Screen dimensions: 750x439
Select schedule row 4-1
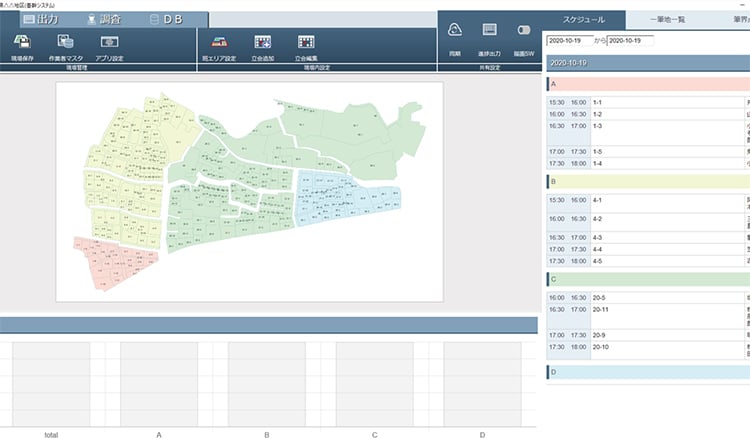648,203
